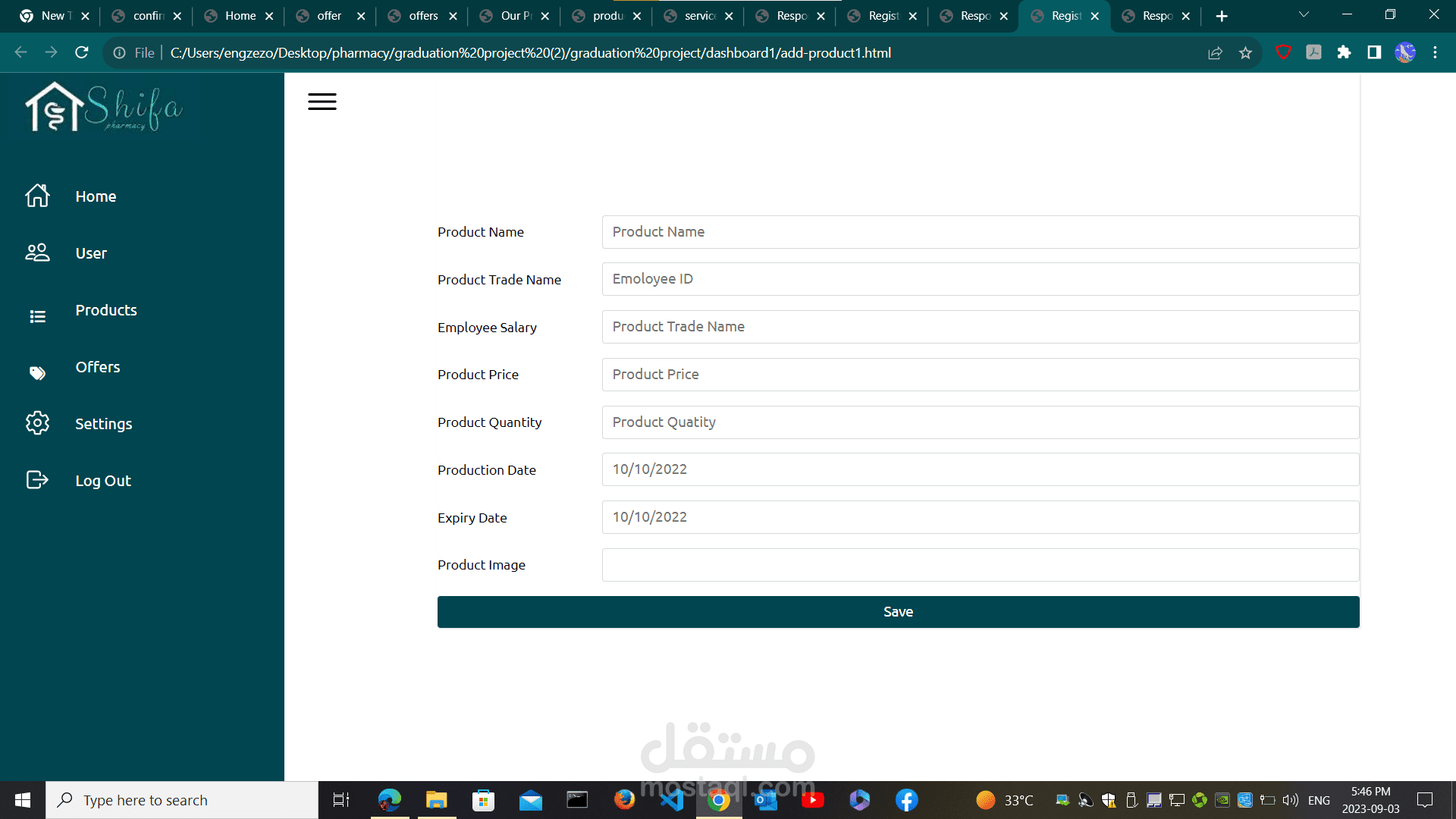1456x819 pixels.
Task: Click the Log Out exit icon
Action: [37, 480]
